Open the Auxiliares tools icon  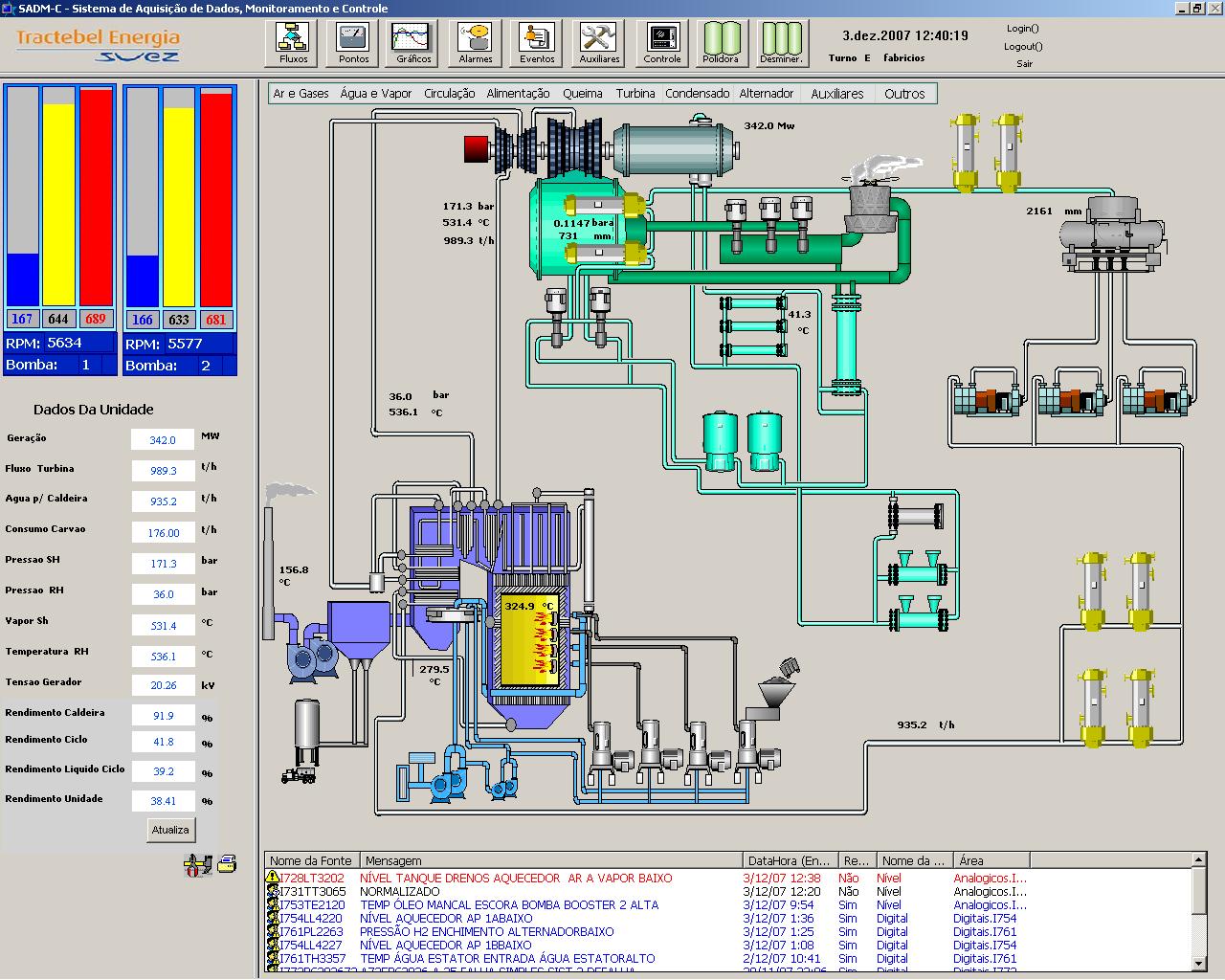pos(599,43)
